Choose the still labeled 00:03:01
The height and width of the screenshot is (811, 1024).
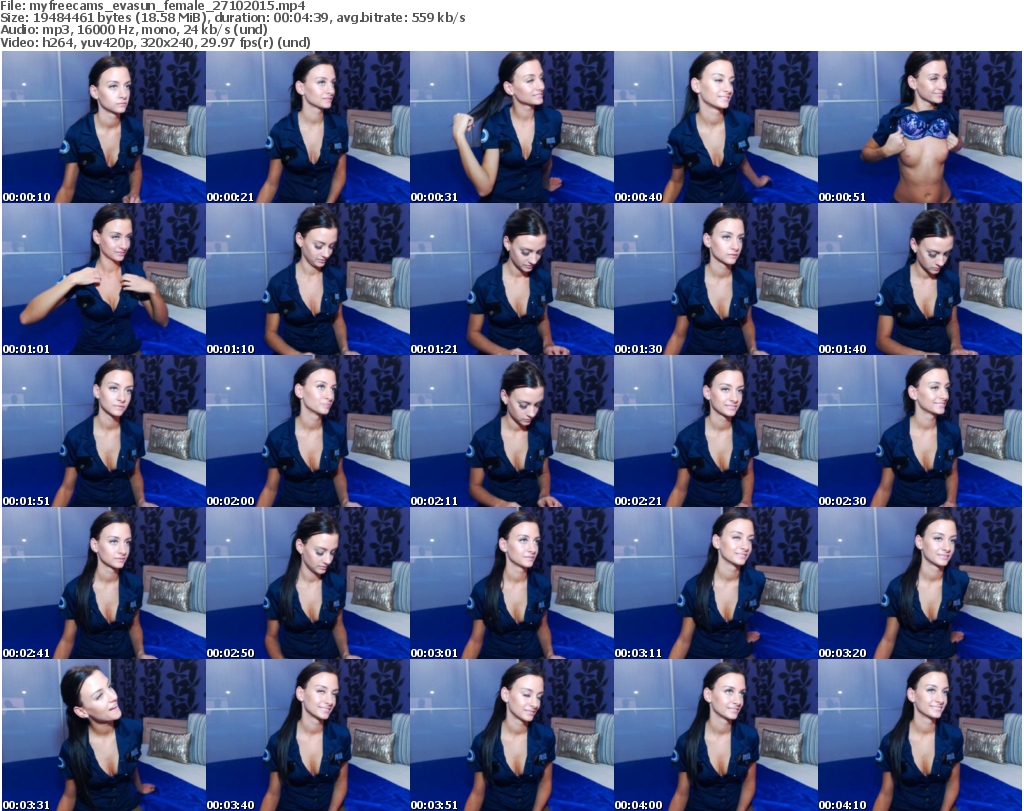point(512,584)
